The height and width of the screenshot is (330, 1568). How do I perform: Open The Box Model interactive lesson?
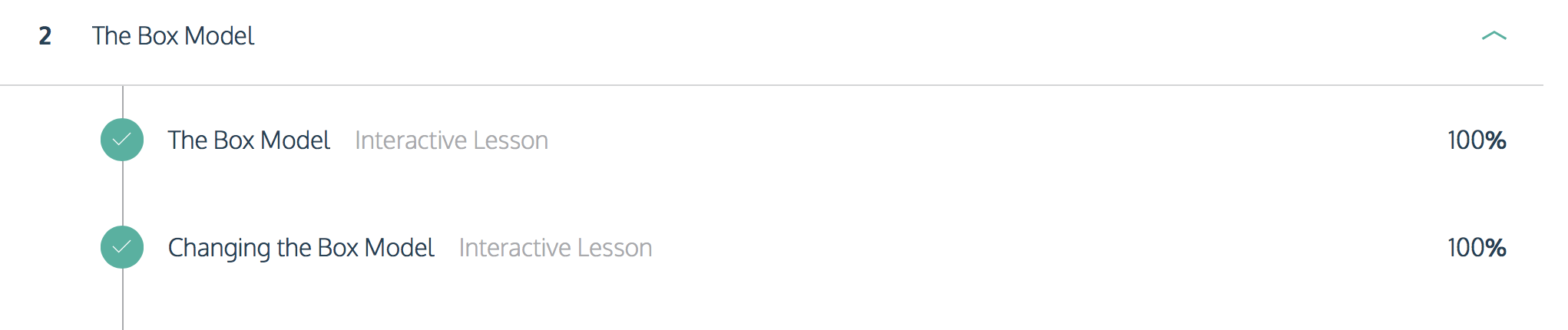pos(249,140)
